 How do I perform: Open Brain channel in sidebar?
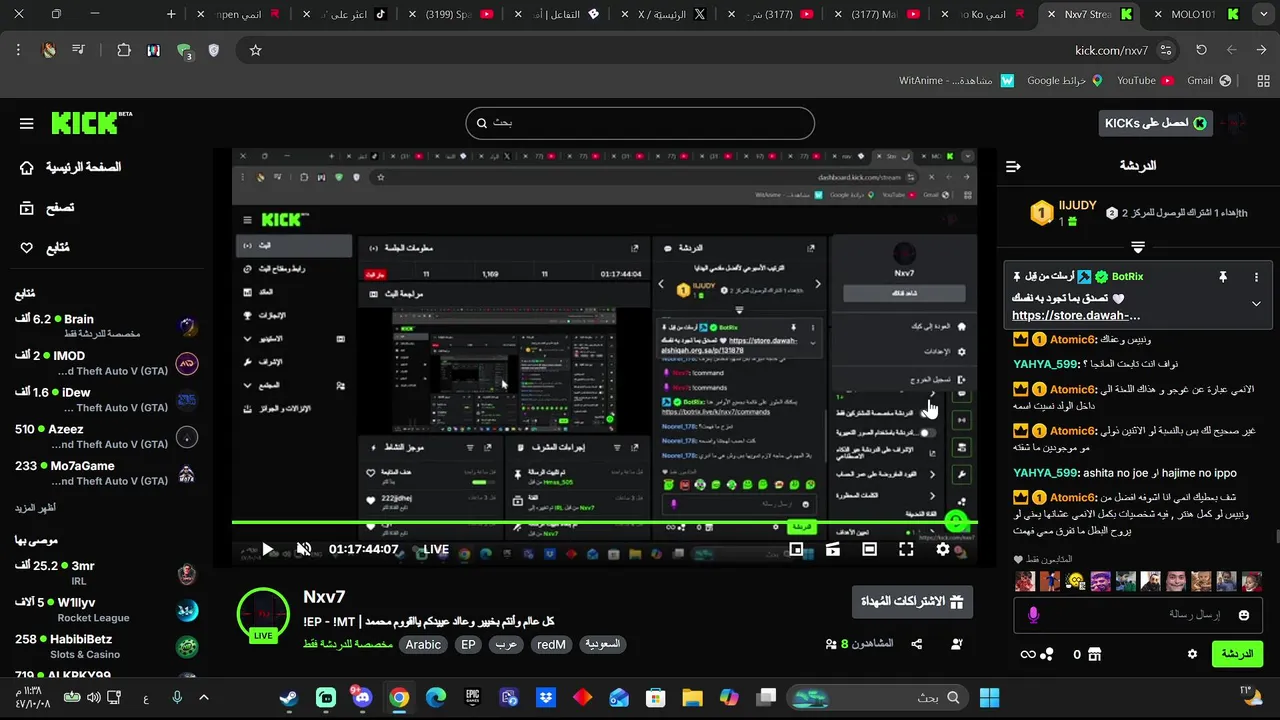tap(105, 326)
